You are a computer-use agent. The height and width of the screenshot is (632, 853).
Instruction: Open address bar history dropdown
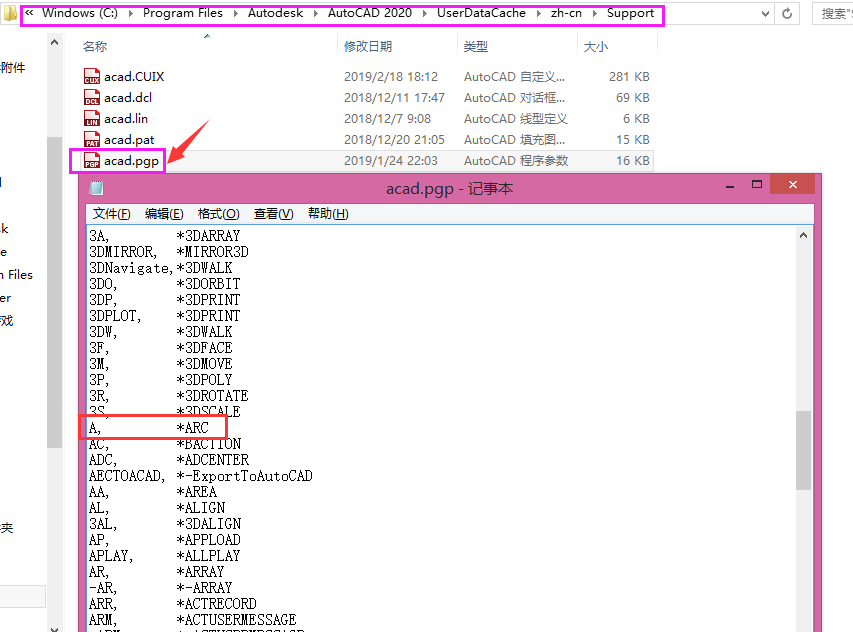pos(765,14)
